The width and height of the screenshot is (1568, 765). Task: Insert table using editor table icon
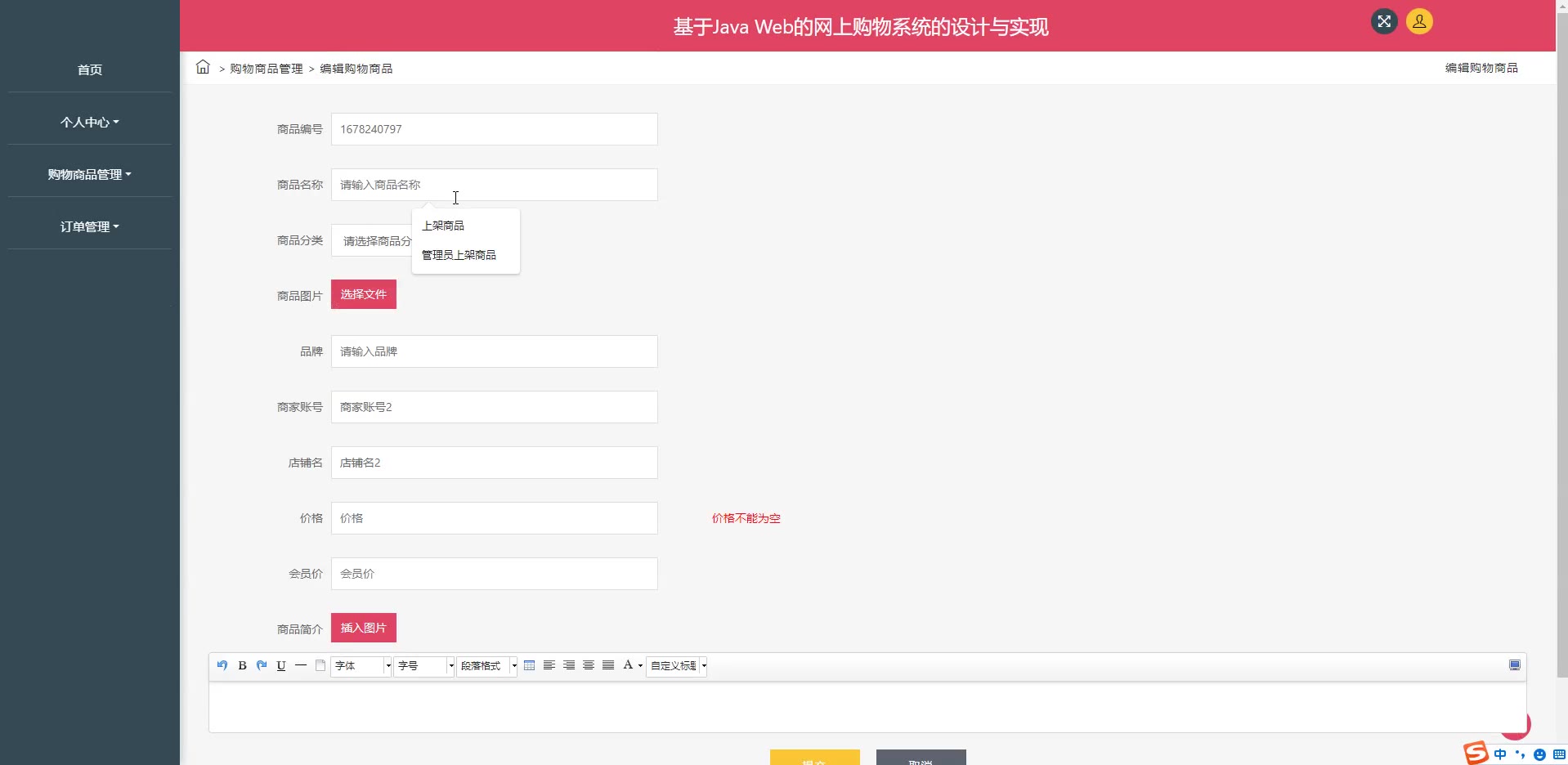530,665
